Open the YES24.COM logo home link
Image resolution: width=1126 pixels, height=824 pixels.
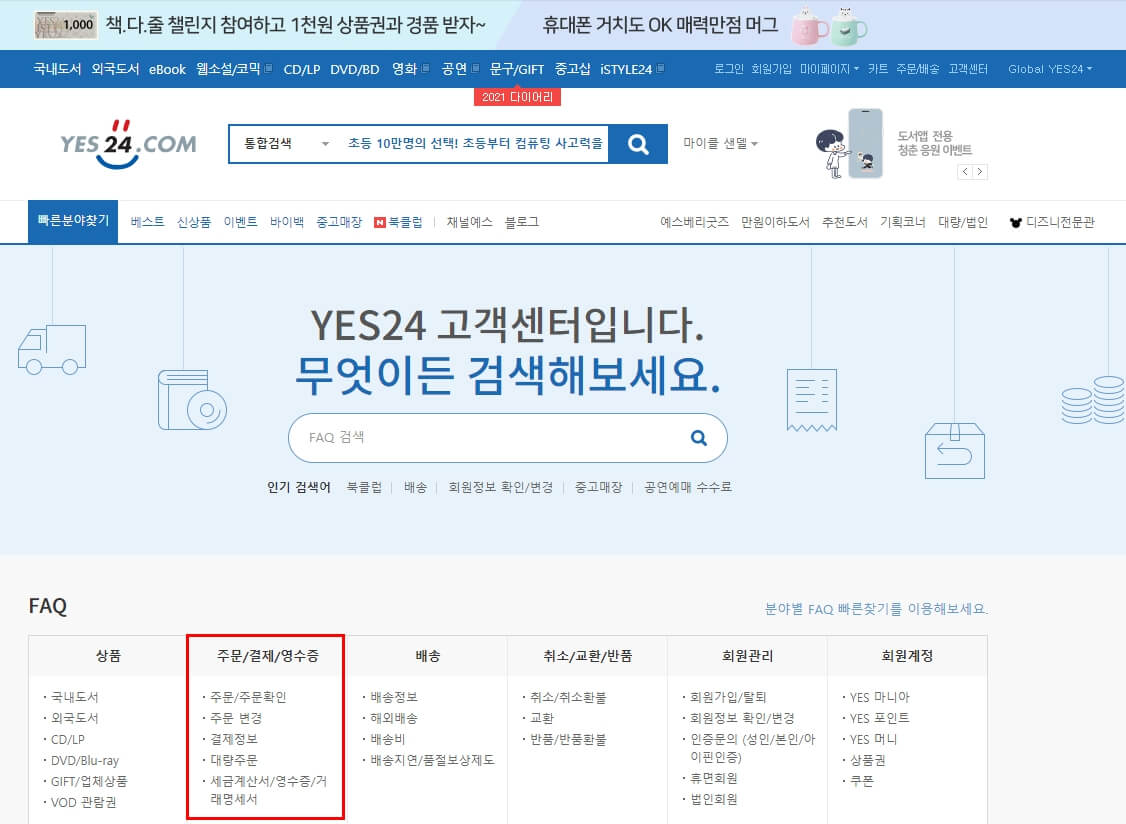128,144
